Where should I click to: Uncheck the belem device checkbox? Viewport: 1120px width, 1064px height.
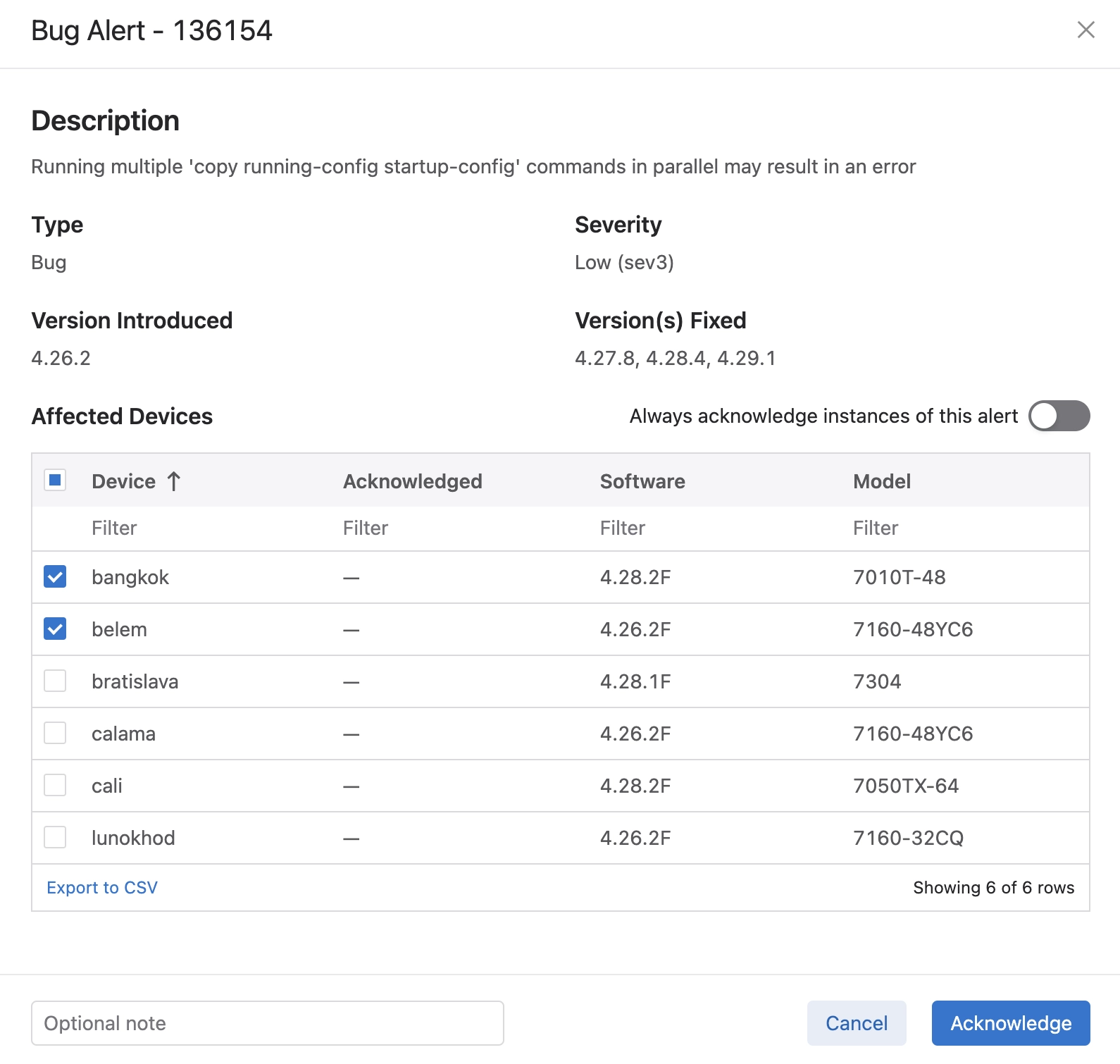[55, 629]
